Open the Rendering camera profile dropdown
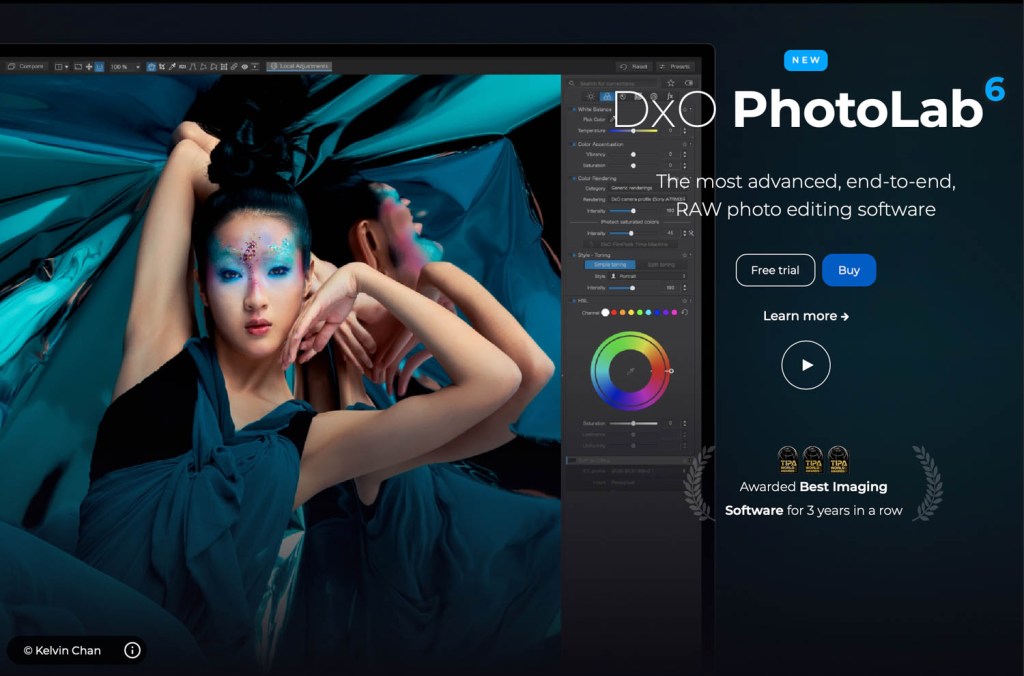This screenshot has height=676, width=1024. (x=648, y=199)
